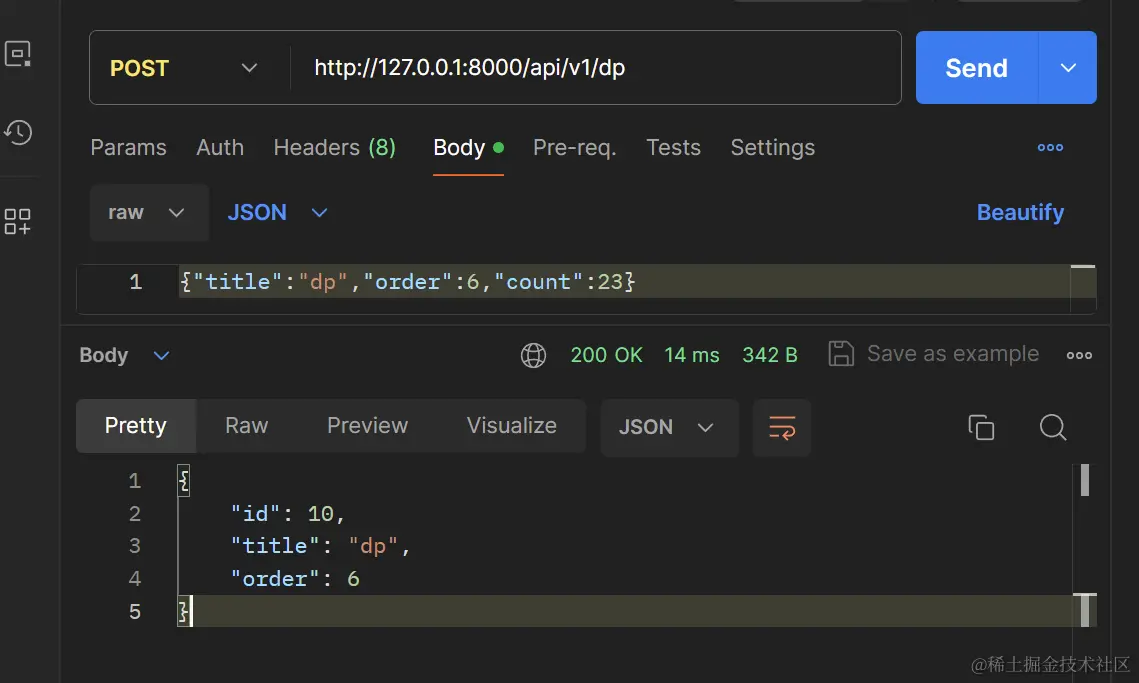Switch to the Params tab
Image resolution: width=1139 pixels, height=683 pixels.
129,147
